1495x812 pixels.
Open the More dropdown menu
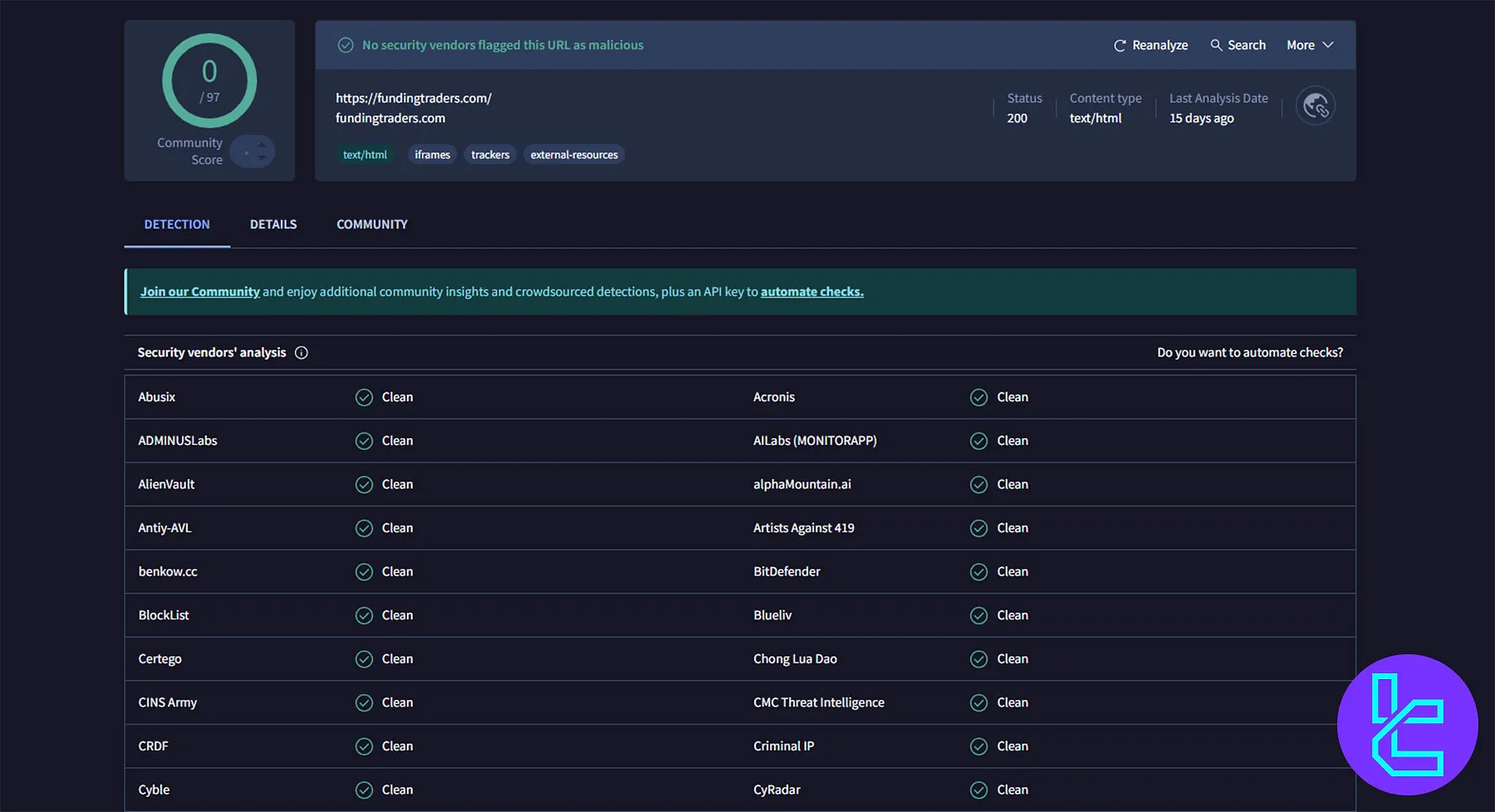point(1309,45)
